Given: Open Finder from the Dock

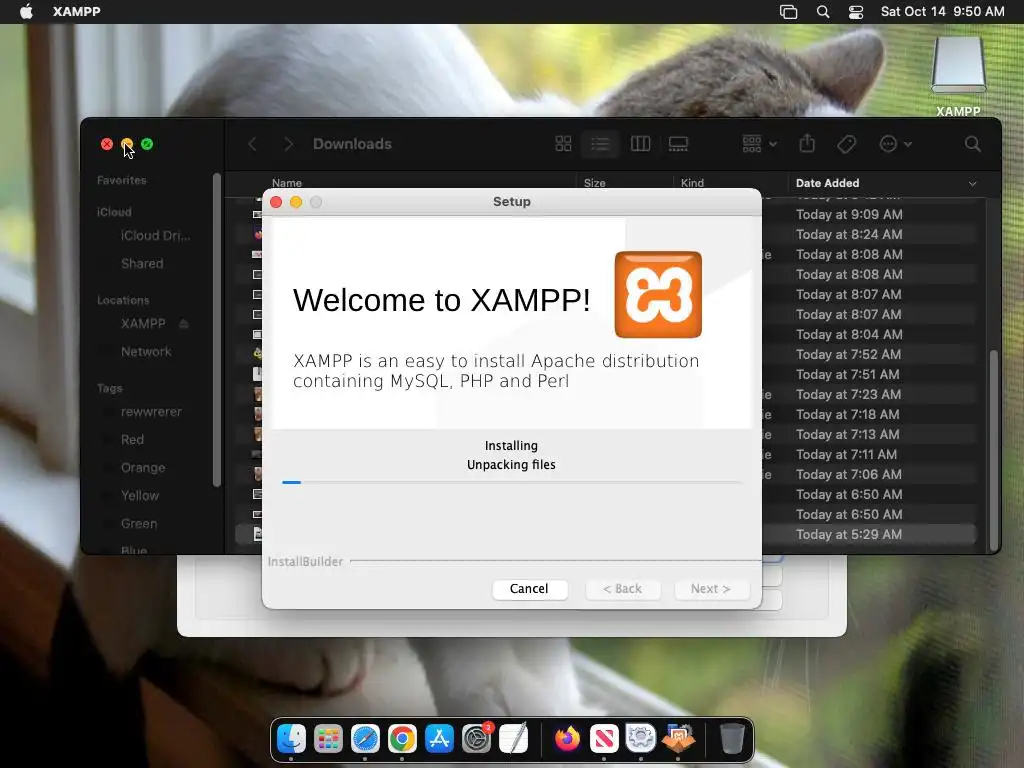Looking at the screenshot, I should point(291,739).
